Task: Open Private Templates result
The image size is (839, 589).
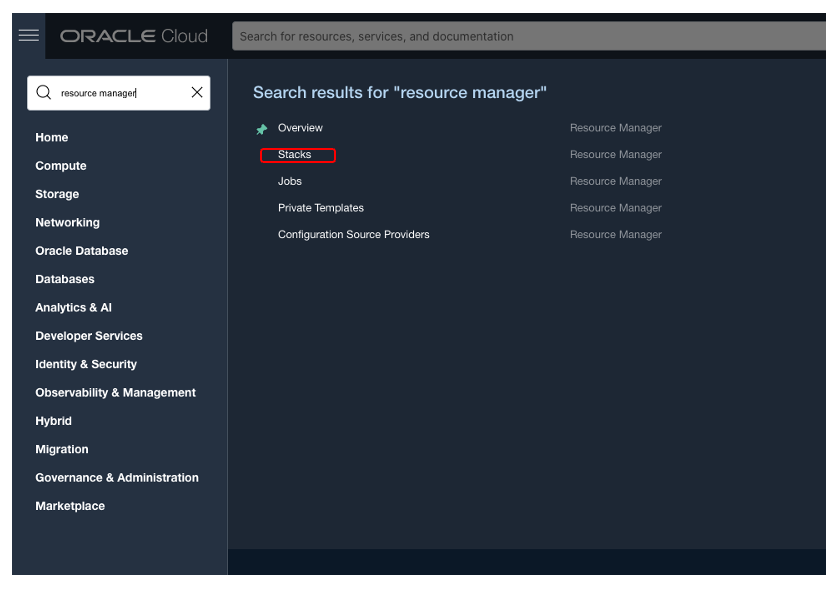Action: (x=321, y=208)
